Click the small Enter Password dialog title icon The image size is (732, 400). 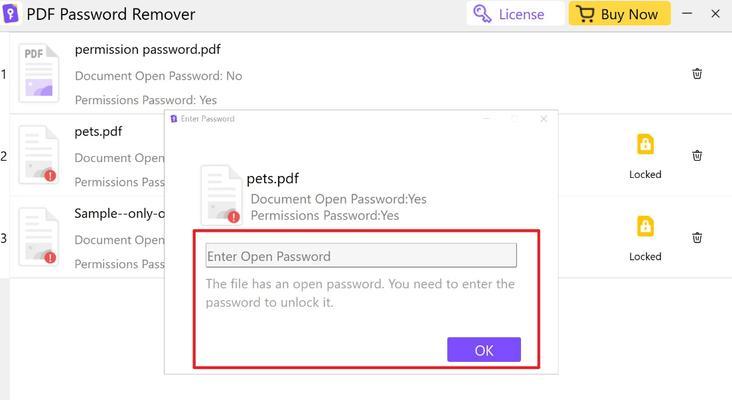pos(174,119)
